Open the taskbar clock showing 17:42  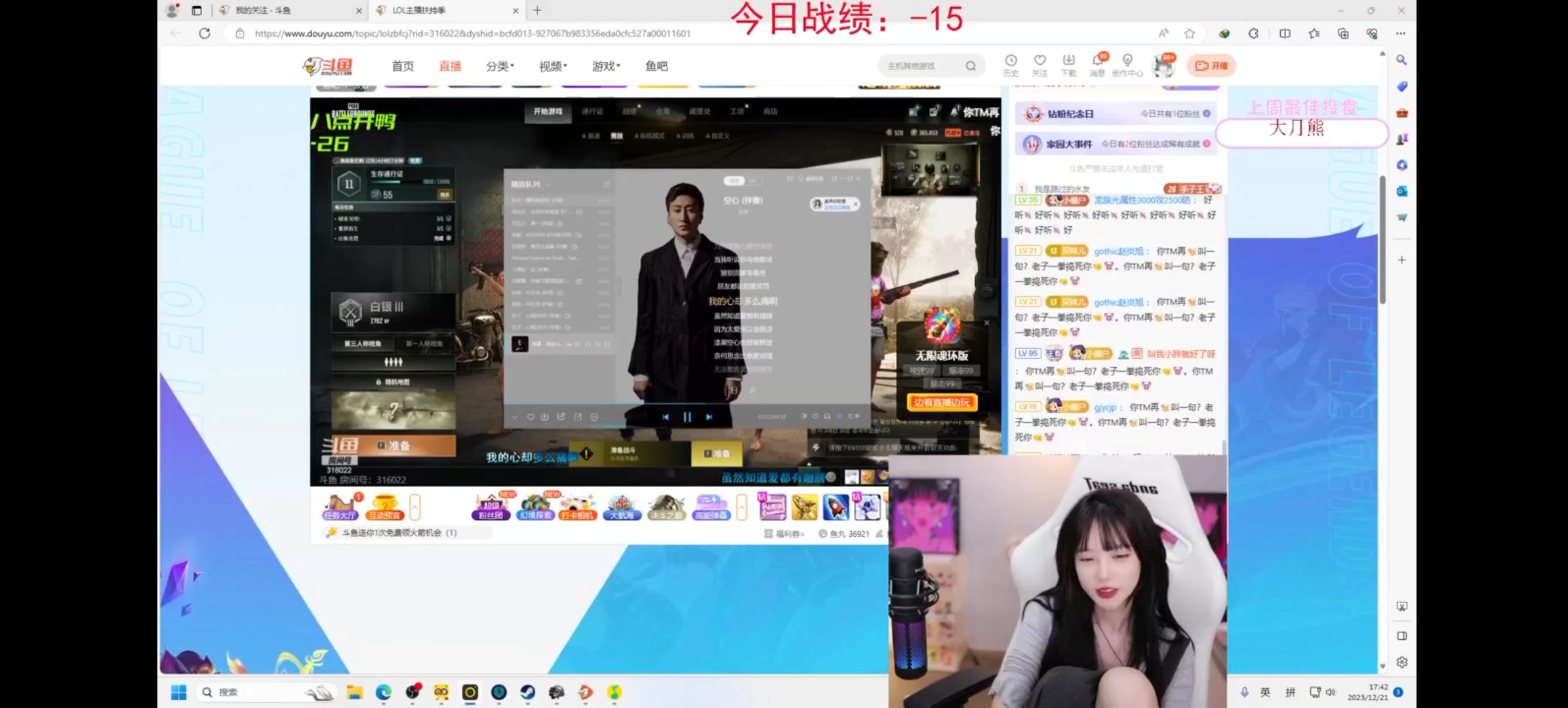[1368, 692]
